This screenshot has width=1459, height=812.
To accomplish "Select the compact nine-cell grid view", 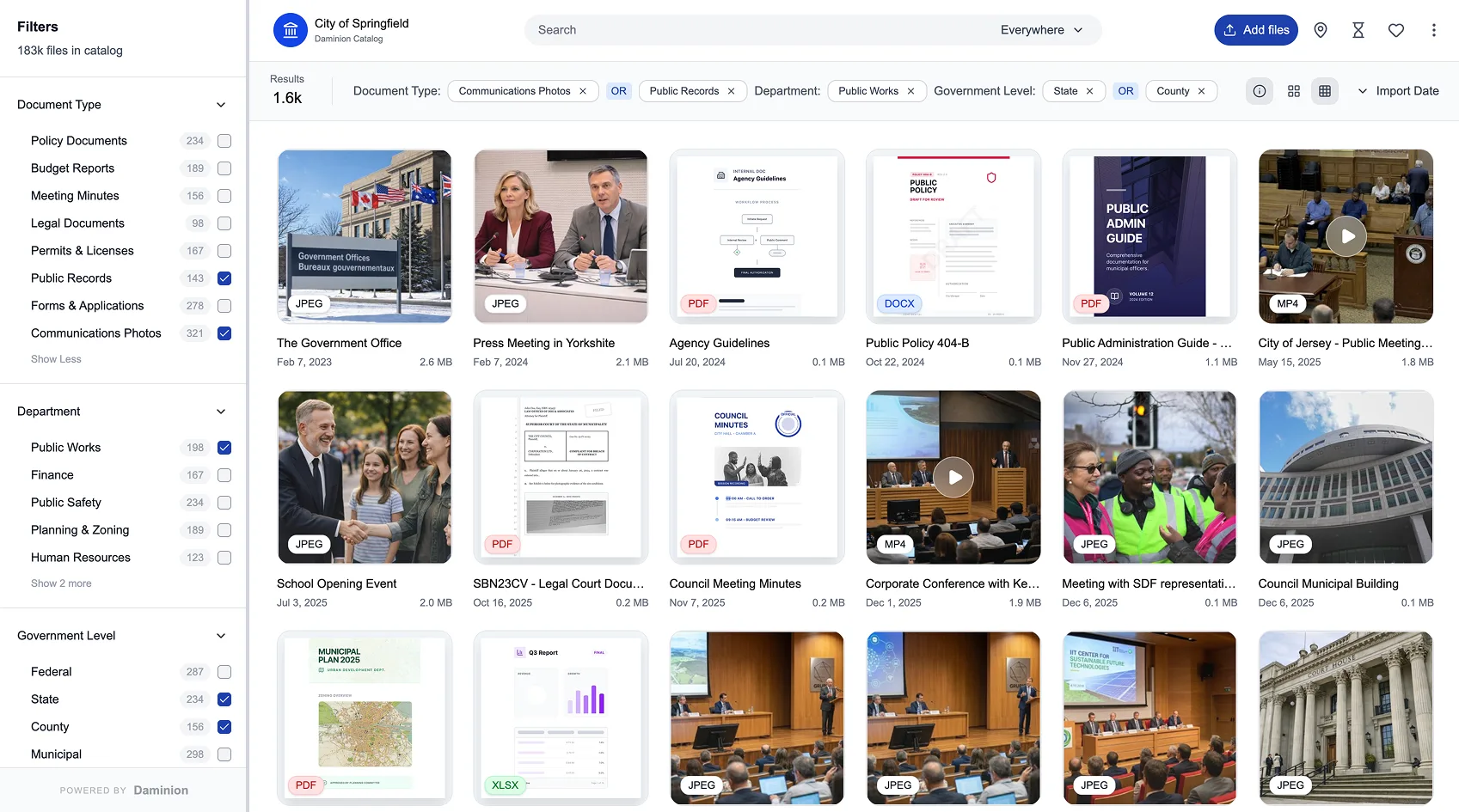I will tap(1325, 91).
